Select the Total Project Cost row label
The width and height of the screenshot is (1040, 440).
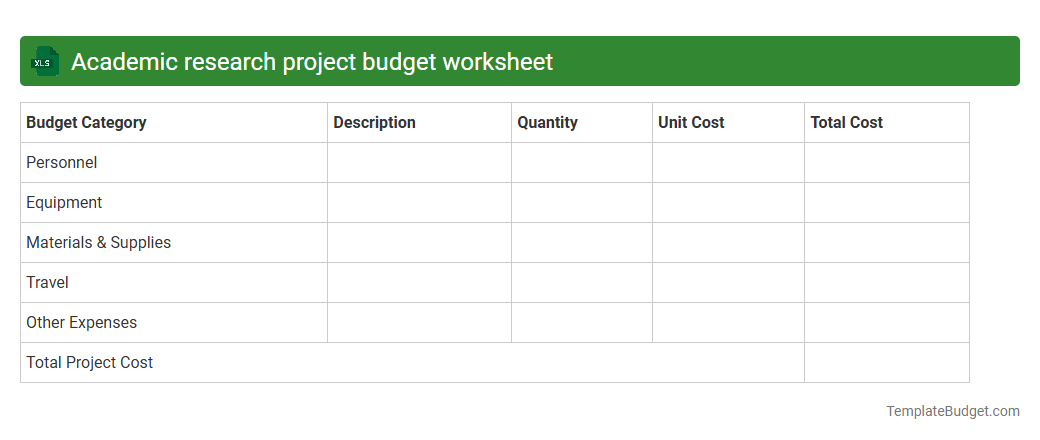coord(90,362)
